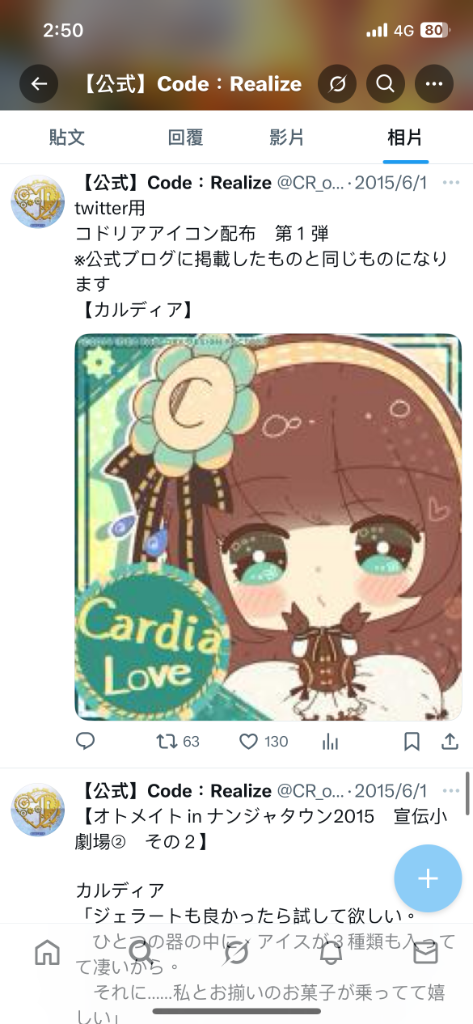473x1024 pixels.
Task: Bookmark the Cardia icon post
Action: pyautogui.click(x=411, y=742)
